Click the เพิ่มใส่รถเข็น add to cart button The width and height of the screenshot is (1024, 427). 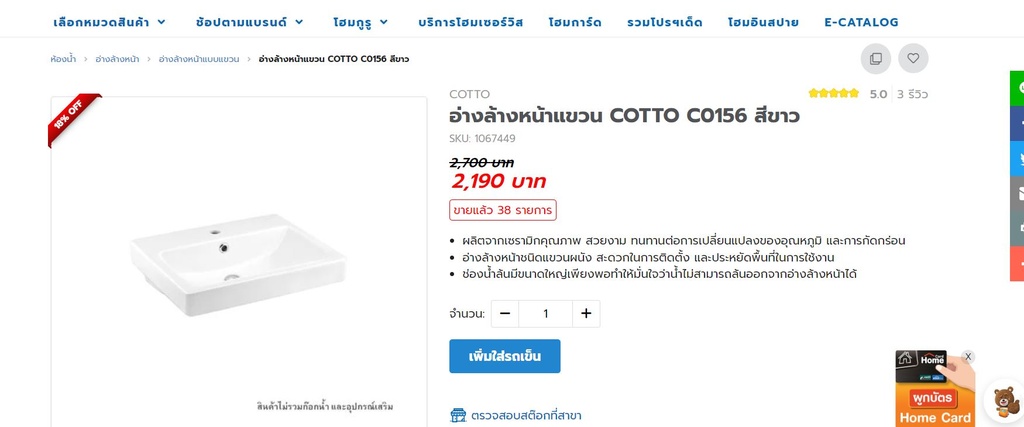click(x=504, y=356)
